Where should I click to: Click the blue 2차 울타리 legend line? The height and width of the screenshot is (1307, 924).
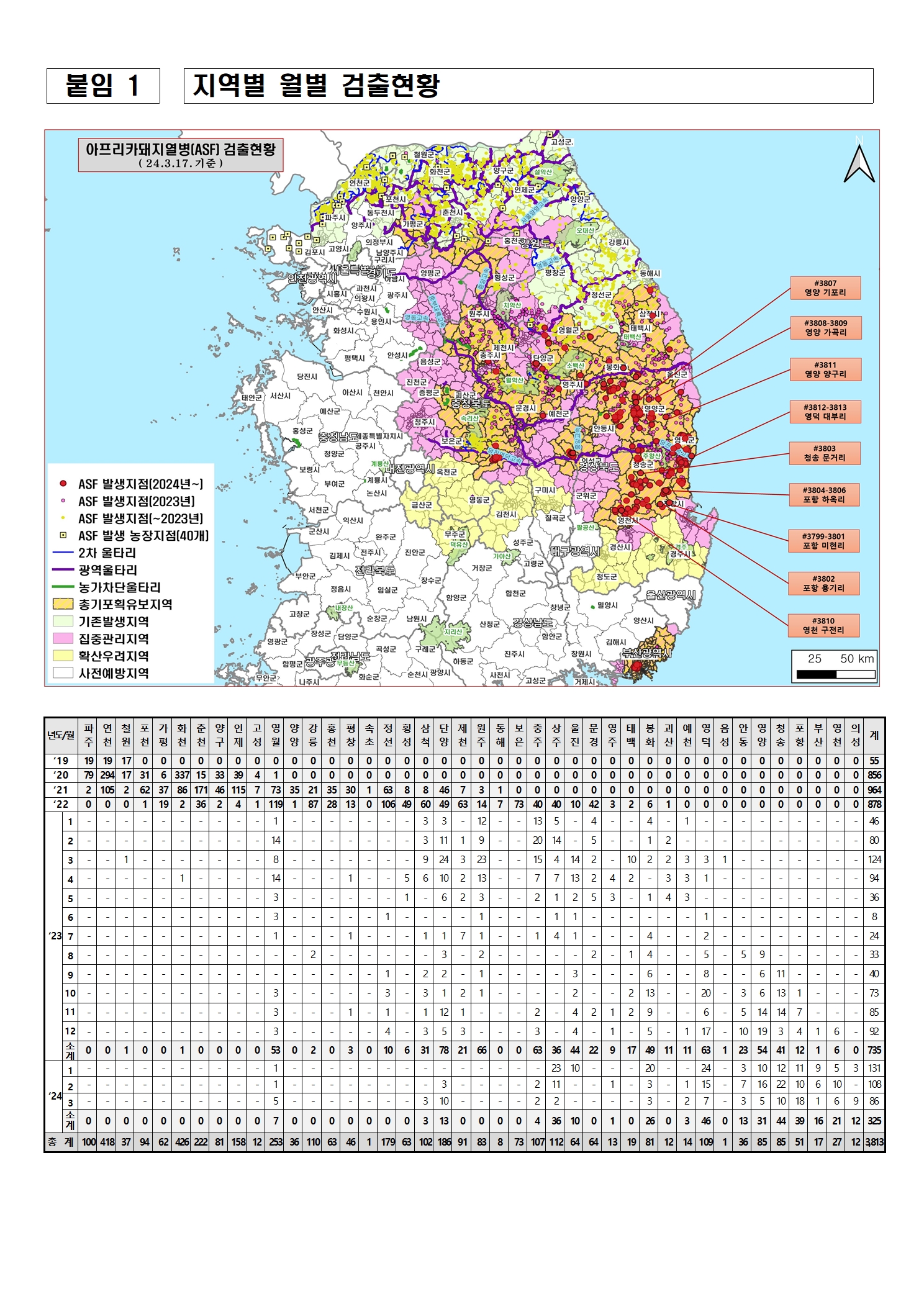coord(63,553)
